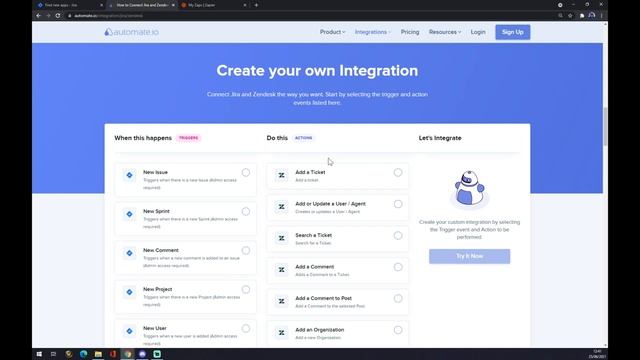The height and width of the screenshot is (360, 640).
Task: Switch to the My Zaps Zapier tab
Action: tap(214, 5)
